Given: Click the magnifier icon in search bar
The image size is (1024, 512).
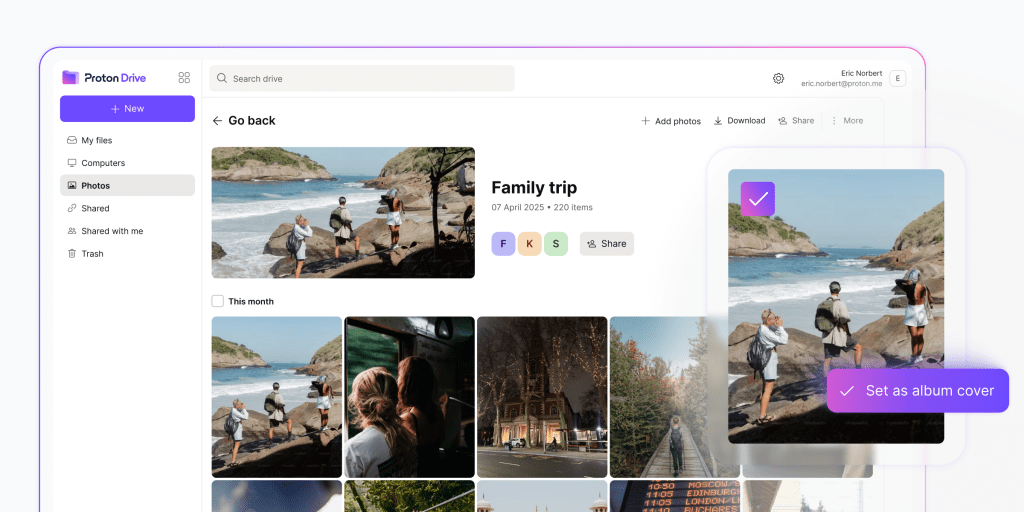Looking at the screenshot, I should [x=222, y=78].
